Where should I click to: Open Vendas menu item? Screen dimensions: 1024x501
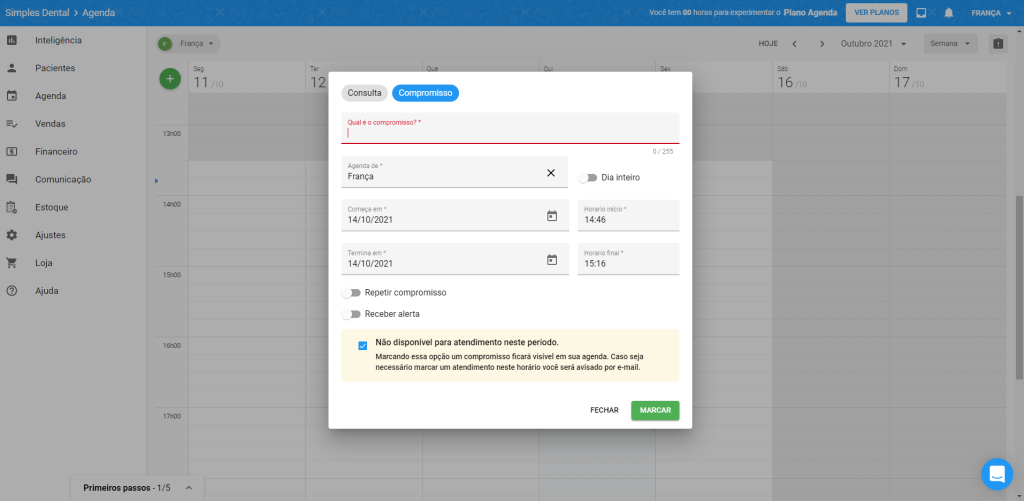tap(50, 124)
